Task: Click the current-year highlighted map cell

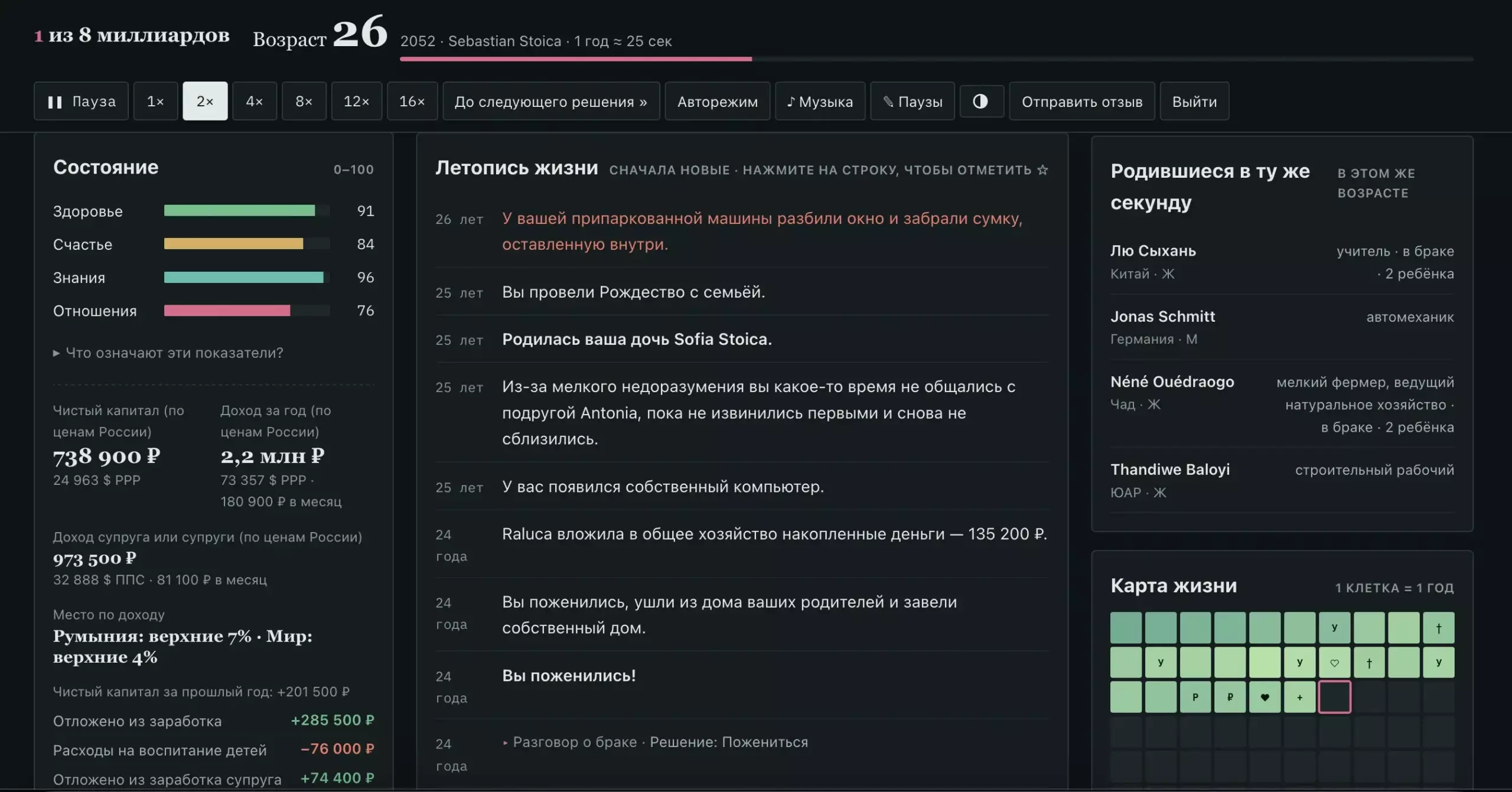Action: click(1334, 697)
